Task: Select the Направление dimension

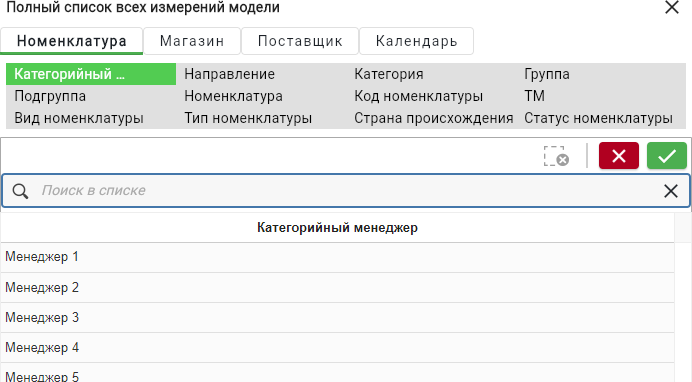Action: 229,74
